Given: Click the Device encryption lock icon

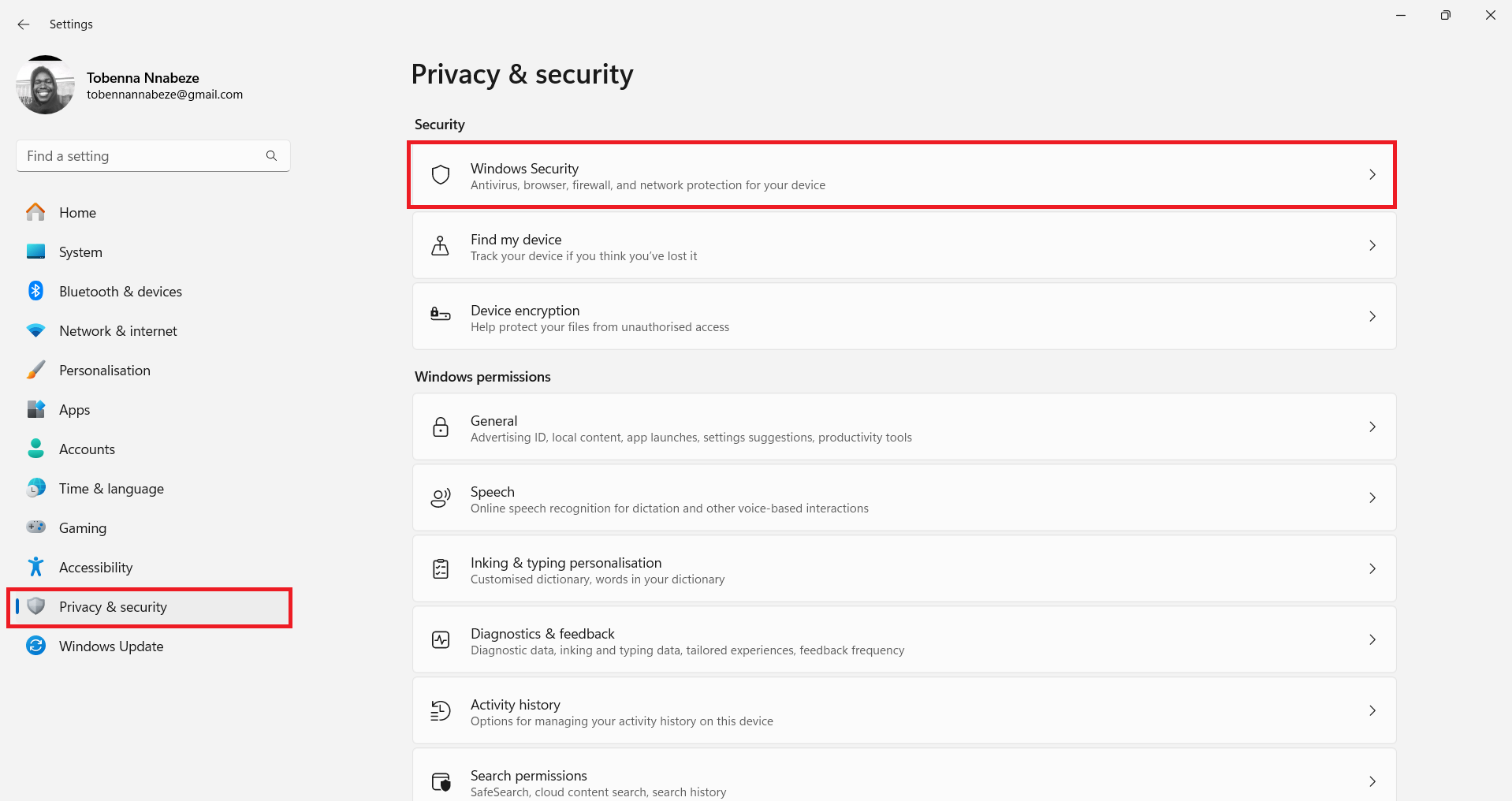Looking at the screenshot, I should 440,316.
